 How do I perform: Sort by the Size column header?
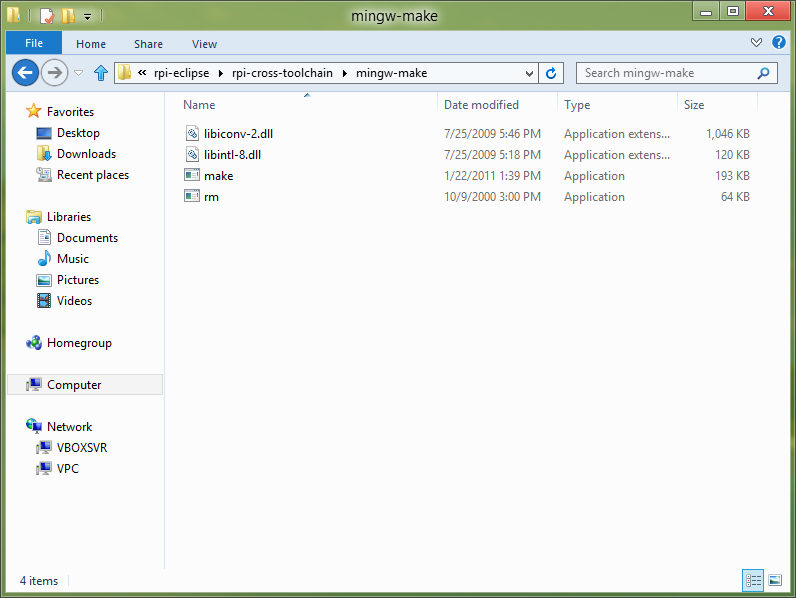(x=693, y=105)
